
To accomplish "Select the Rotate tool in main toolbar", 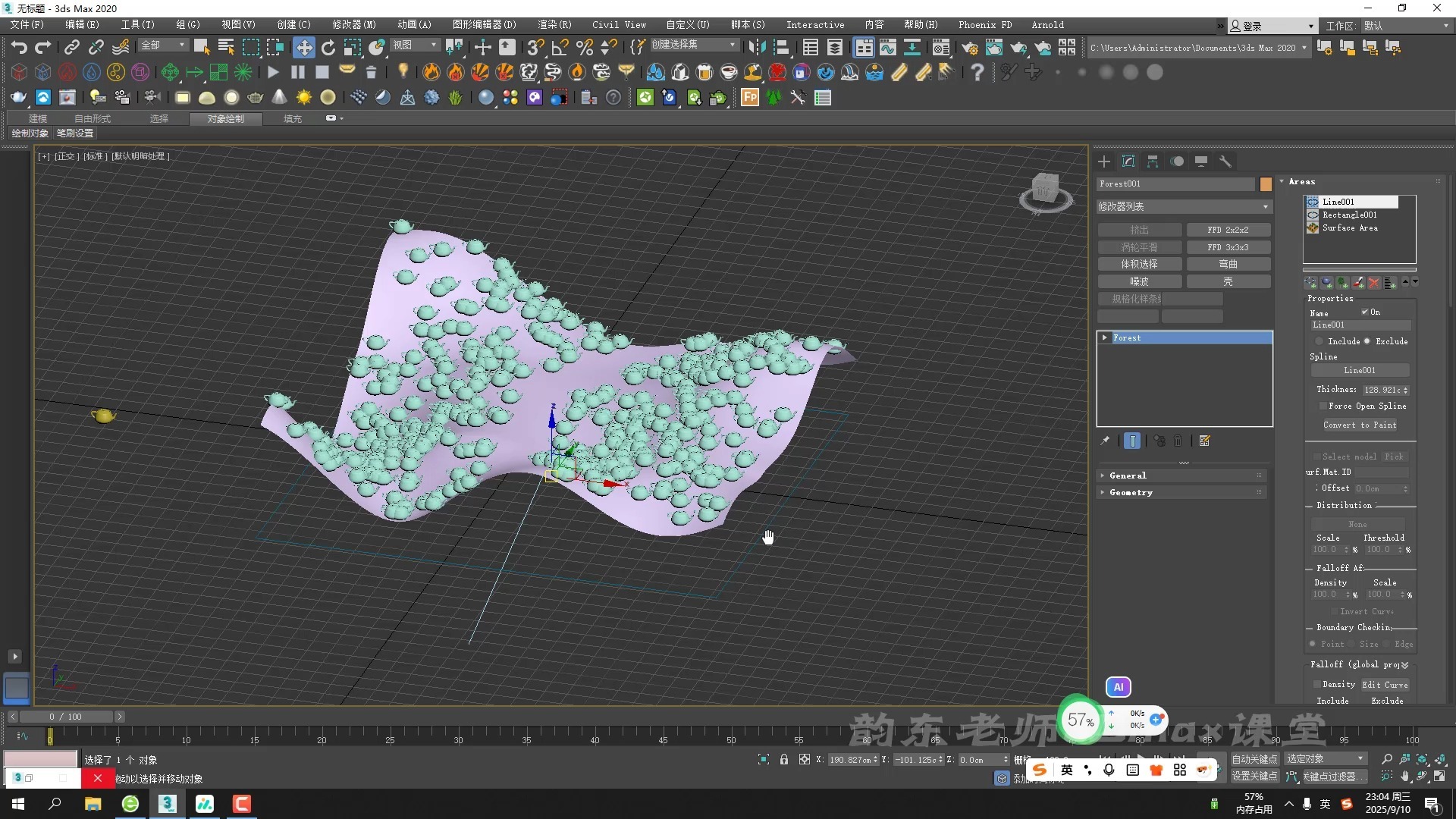I will 328,48.
